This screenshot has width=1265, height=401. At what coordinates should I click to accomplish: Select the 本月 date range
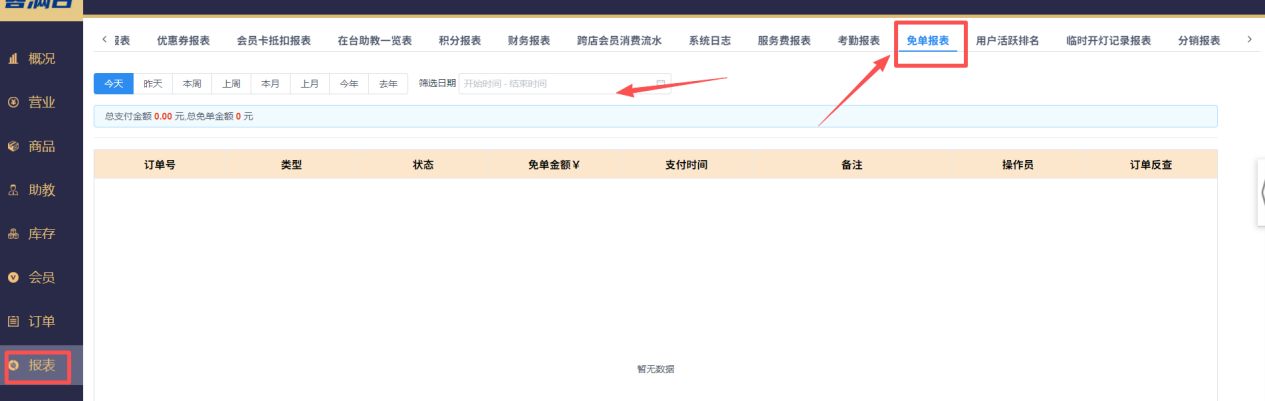point(270,84)
